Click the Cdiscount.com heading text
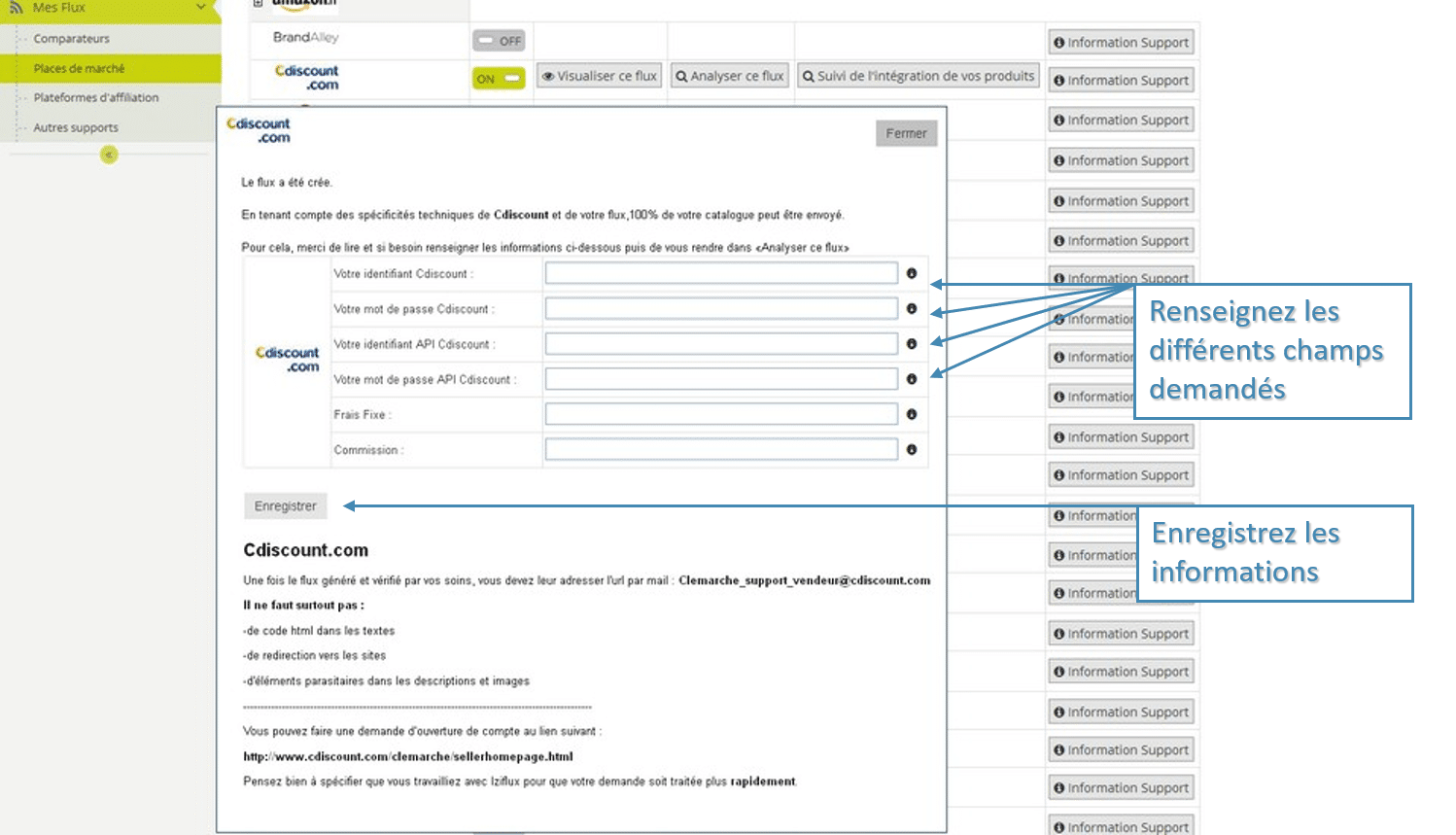 tap(305, 550)
